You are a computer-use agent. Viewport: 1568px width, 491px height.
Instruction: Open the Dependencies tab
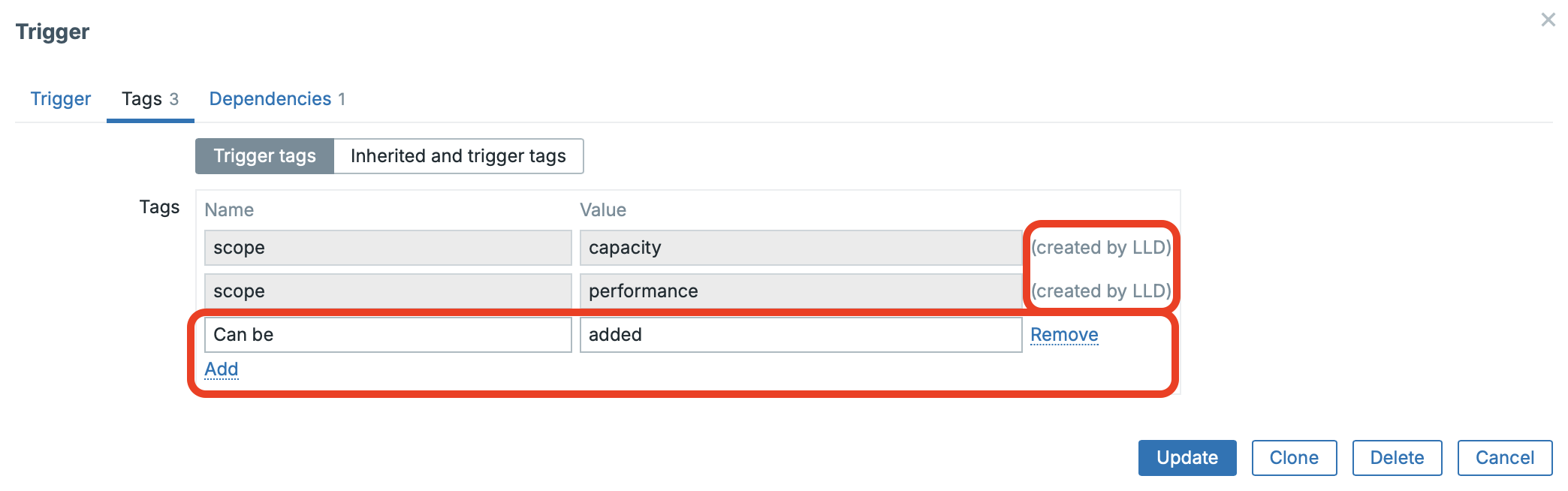[276, 99]
